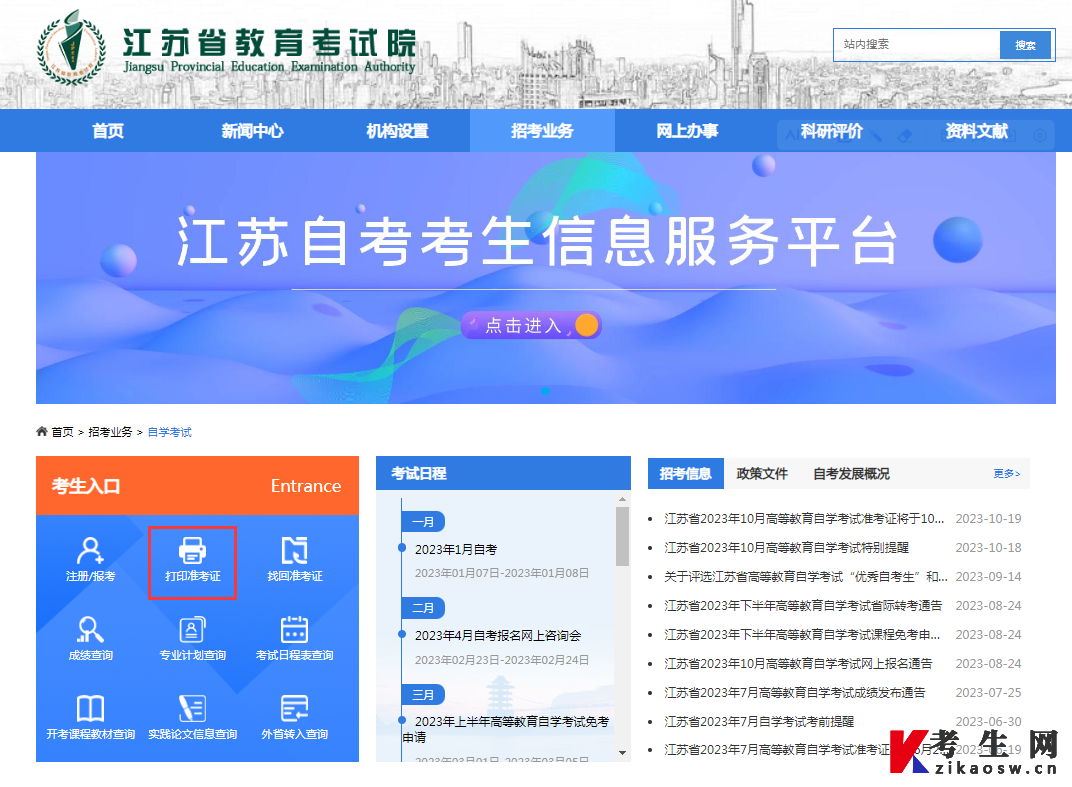This screenshot has height=787, width=1072.
Task: Click the 点击进入 banner button
Action: (531, 325)
